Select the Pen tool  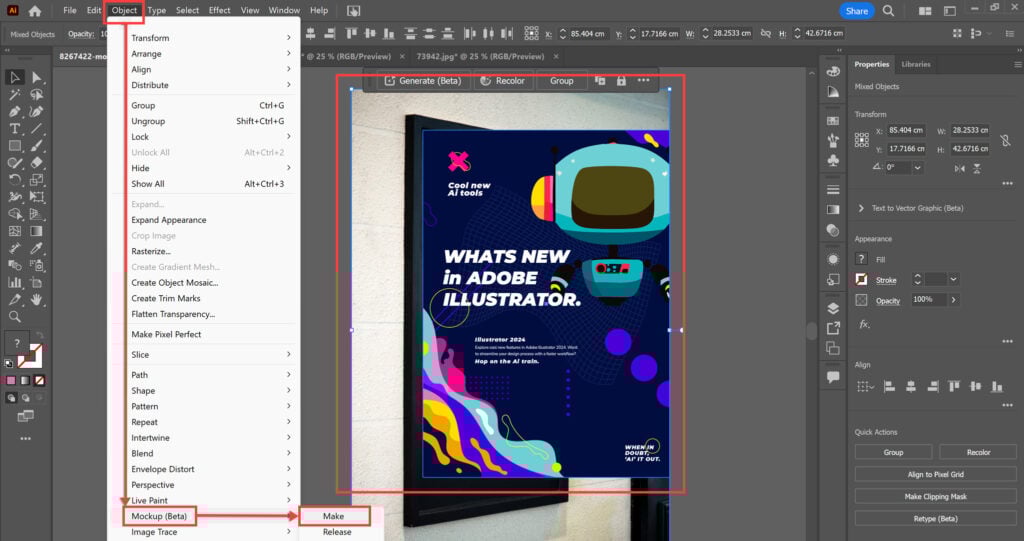pyautogui.click(x=14, y=112)
